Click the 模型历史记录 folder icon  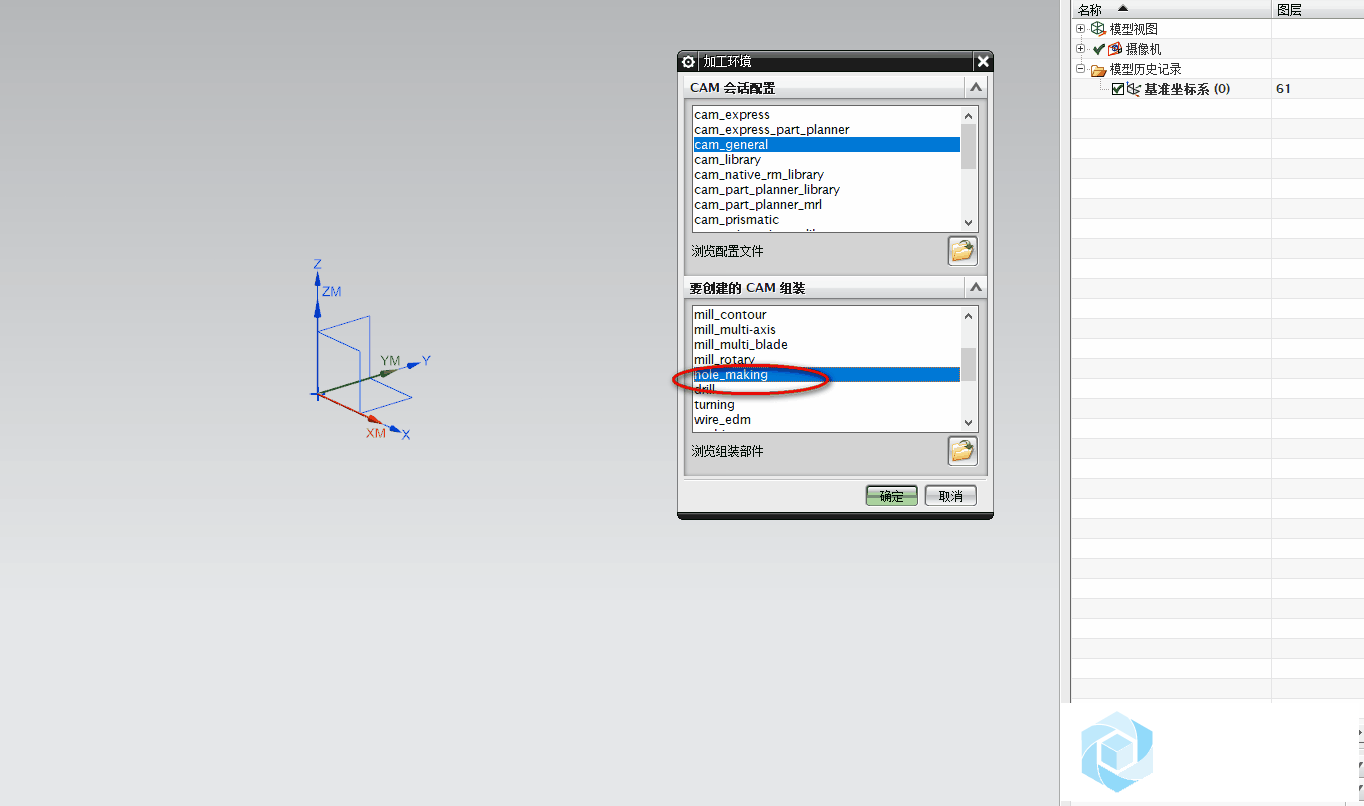(1098, 69)
